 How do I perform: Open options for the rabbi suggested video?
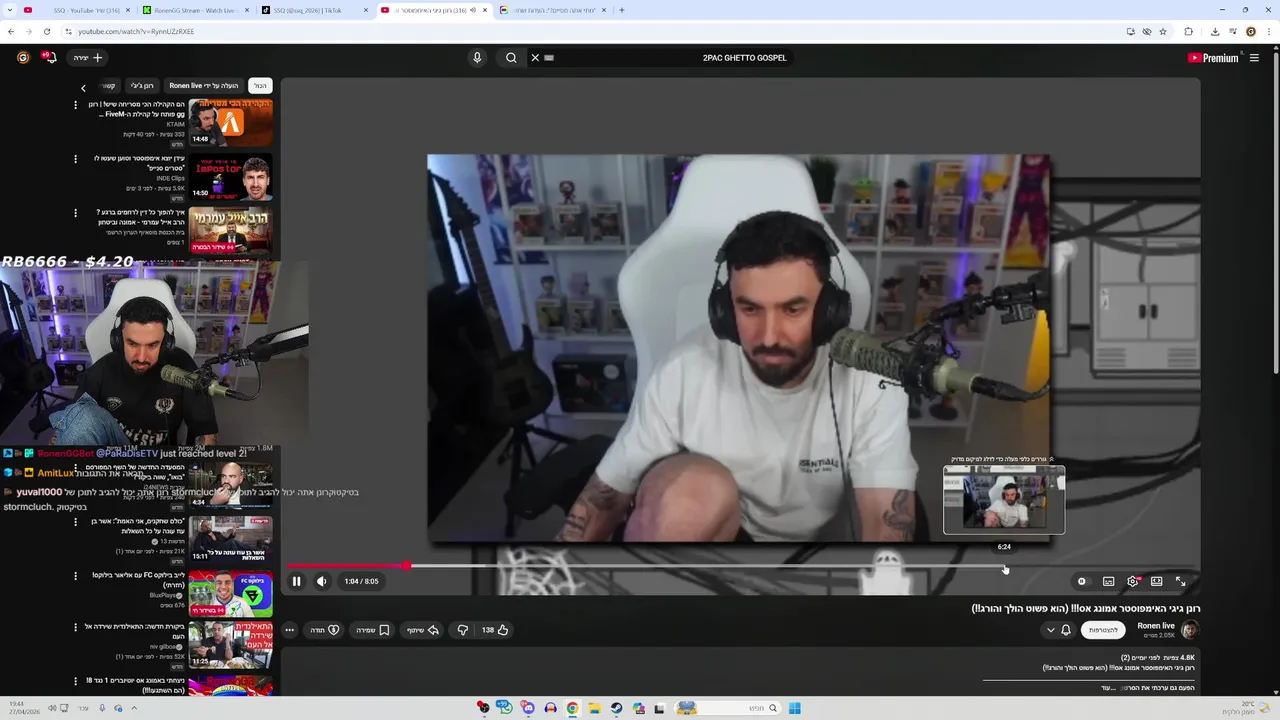point(75,213)
